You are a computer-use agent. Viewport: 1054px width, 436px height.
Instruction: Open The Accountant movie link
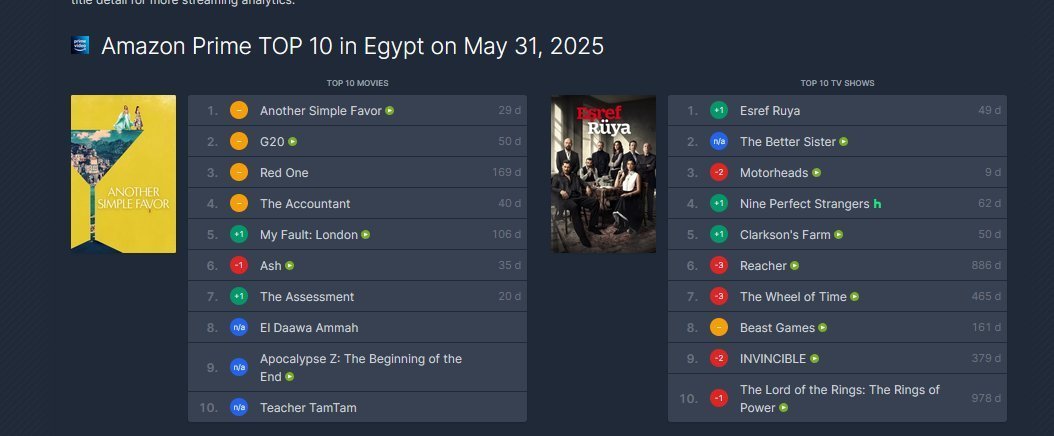click(x=305, y=204)
